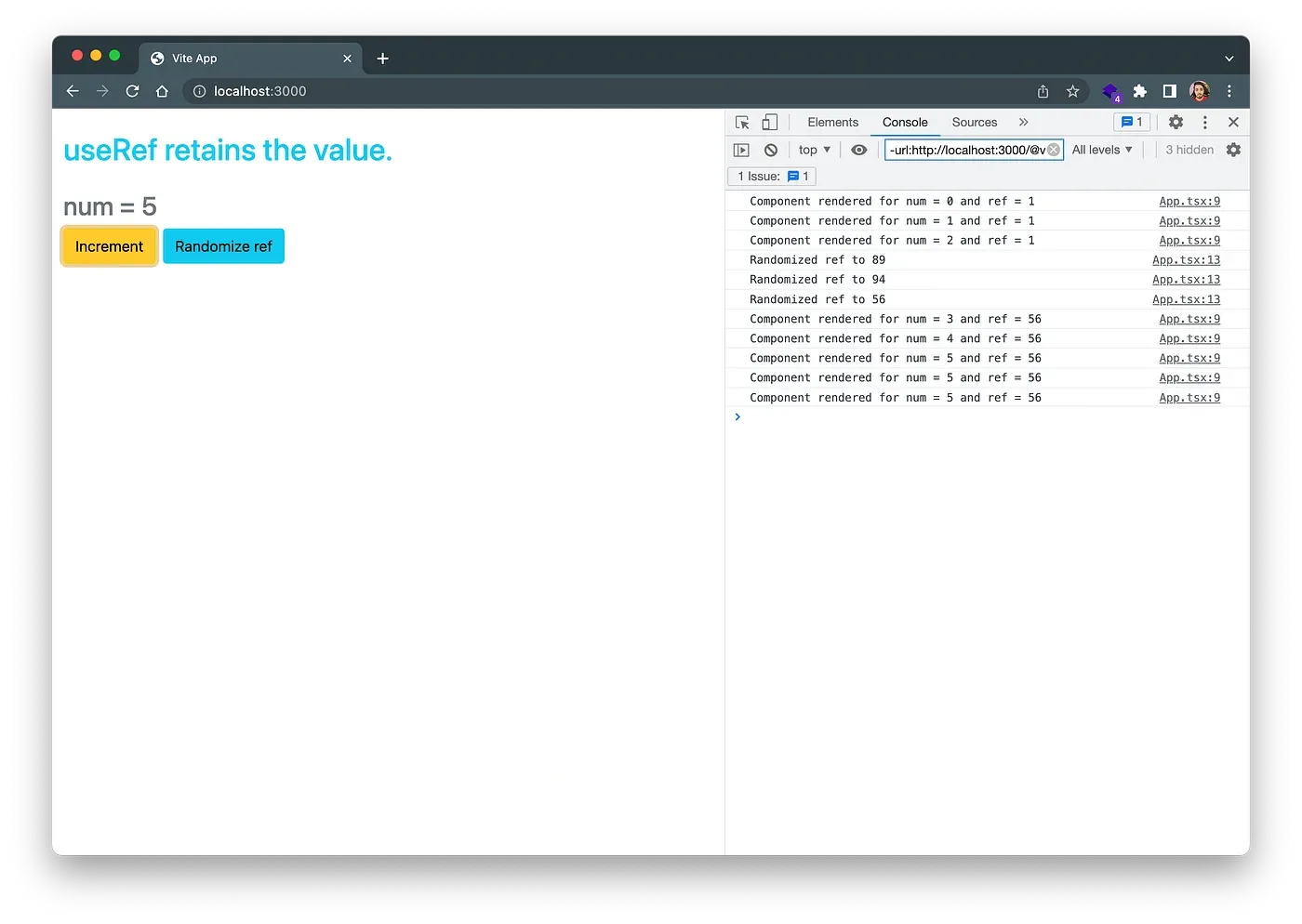Select the Vite App browser tab

(x=249, y=58)
